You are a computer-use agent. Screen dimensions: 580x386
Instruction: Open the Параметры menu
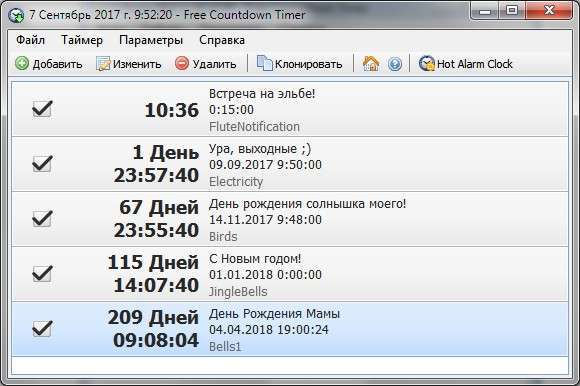tap(151, 40)
